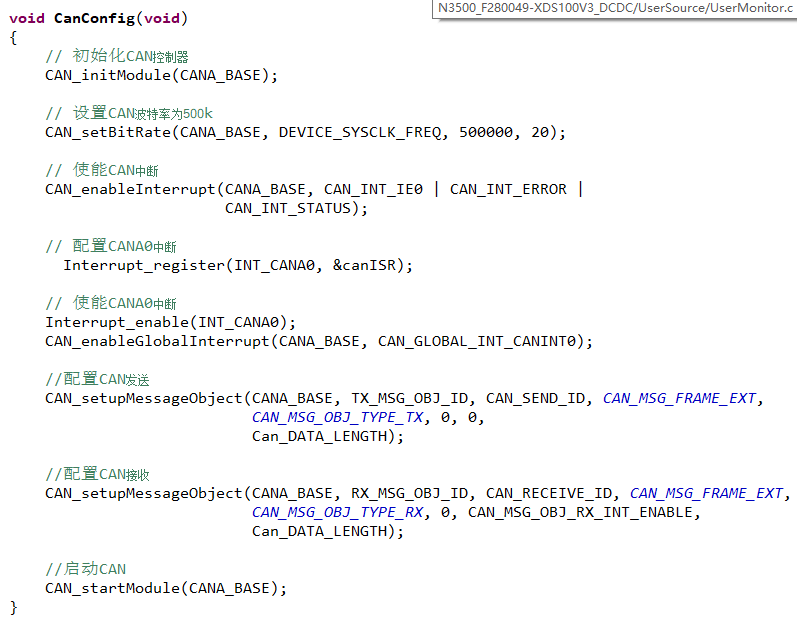The width and height of the screenshot is (797, 630).
Task: Click CAN_MSG_FRAME_EXT in the TX setup call
Action: tap(680, 398)
